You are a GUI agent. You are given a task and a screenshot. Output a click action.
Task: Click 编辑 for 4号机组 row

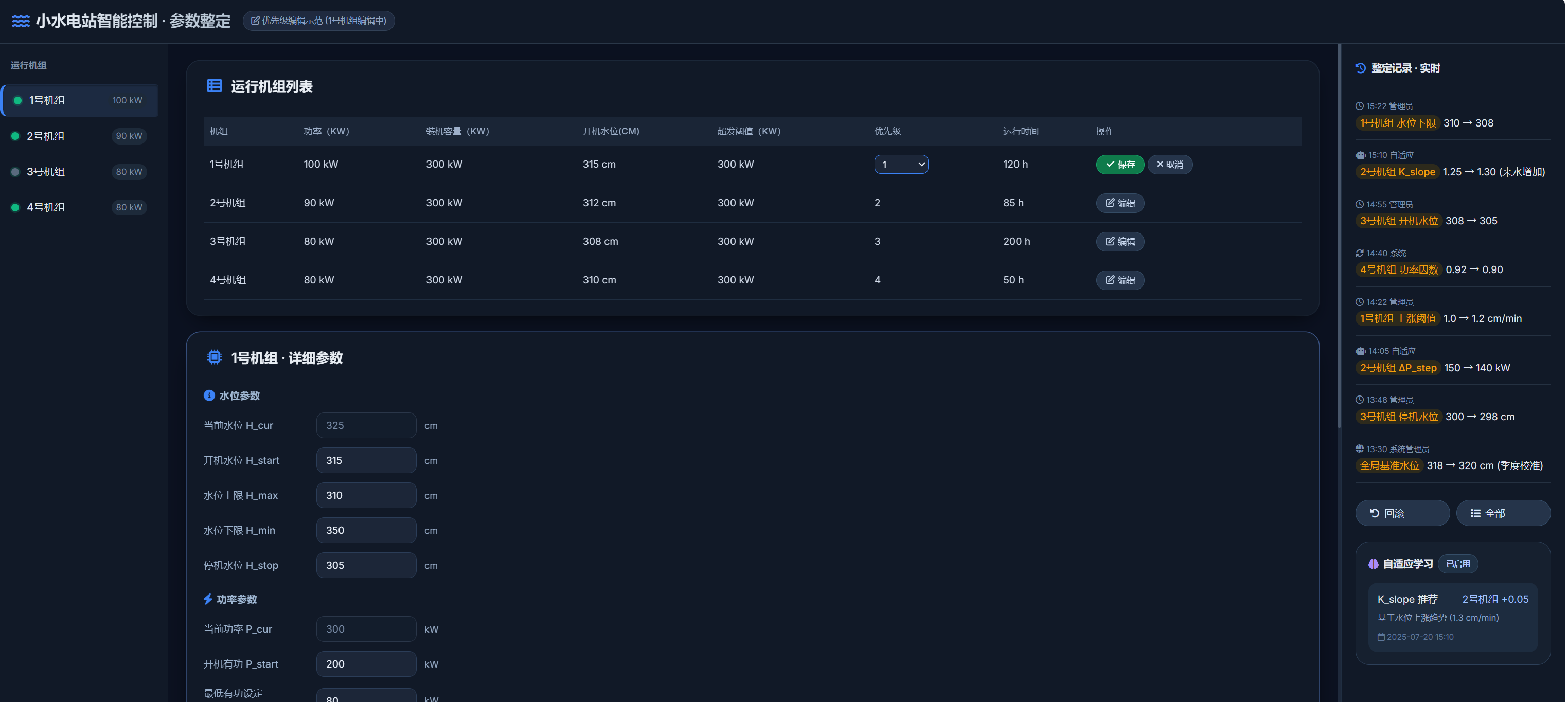(1119, 280)
